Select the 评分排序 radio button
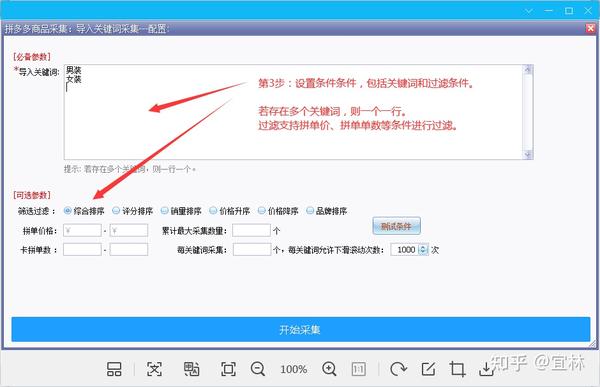 (x=116, y=211)
